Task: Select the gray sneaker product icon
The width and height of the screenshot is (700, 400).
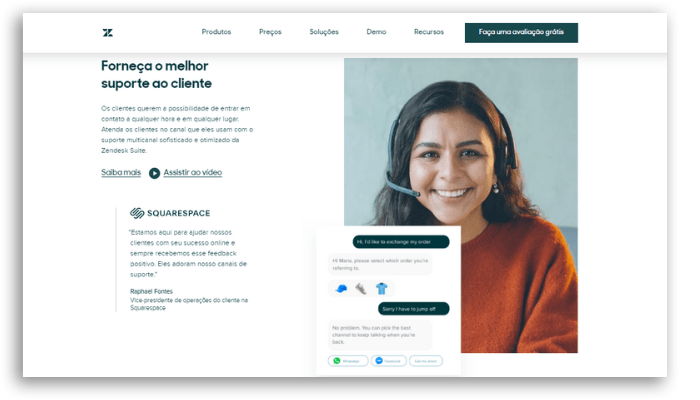Action: click(x=361, y=289)
